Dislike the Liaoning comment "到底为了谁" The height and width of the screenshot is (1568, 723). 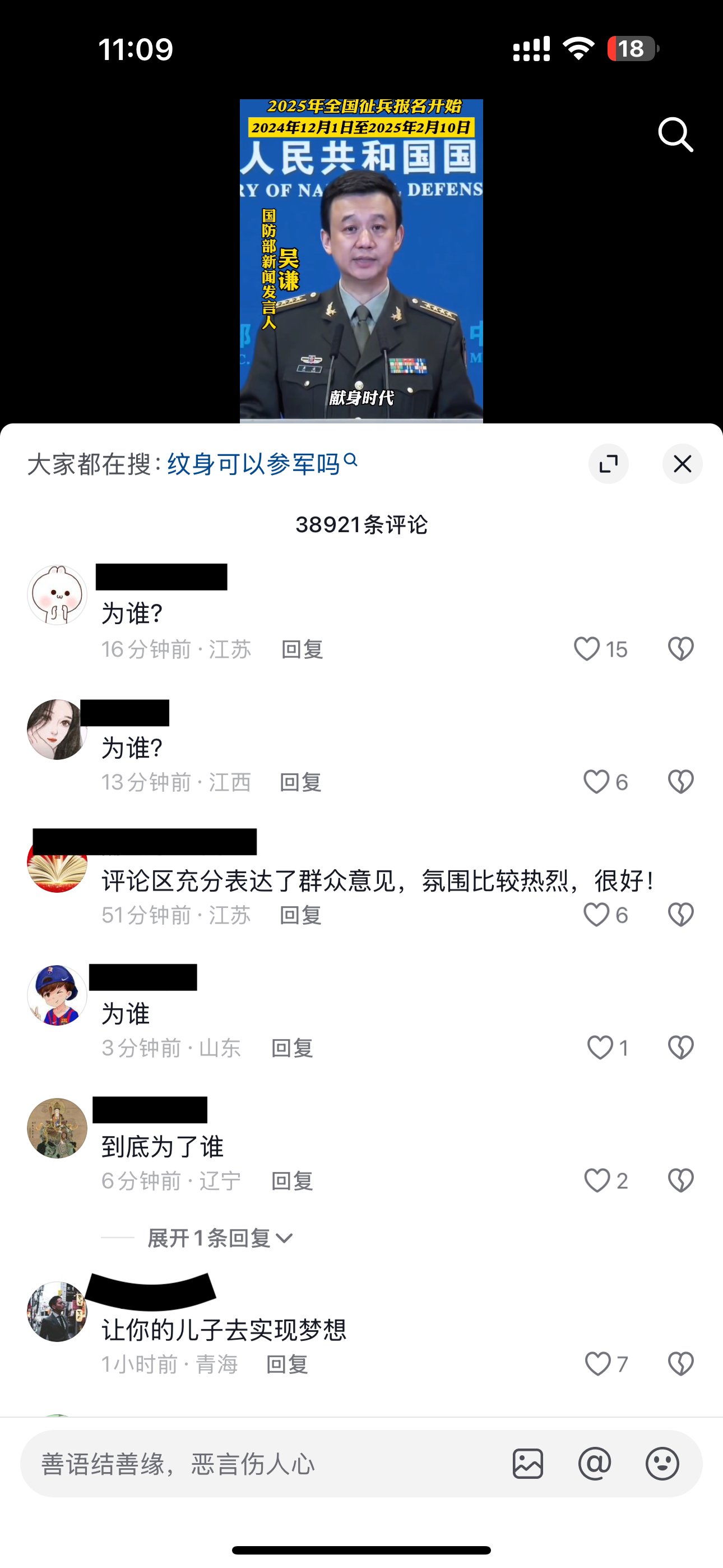tap(680, 1180)
